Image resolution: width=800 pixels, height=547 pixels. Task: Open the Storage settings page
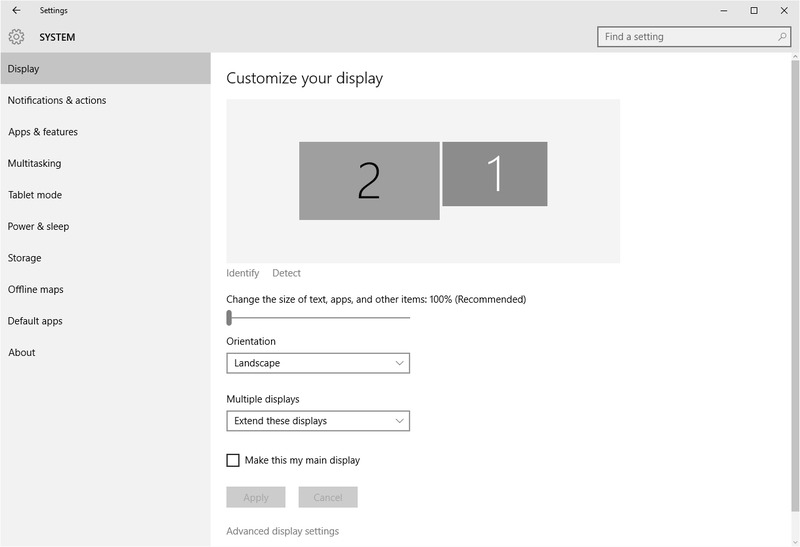coord(25,258)
